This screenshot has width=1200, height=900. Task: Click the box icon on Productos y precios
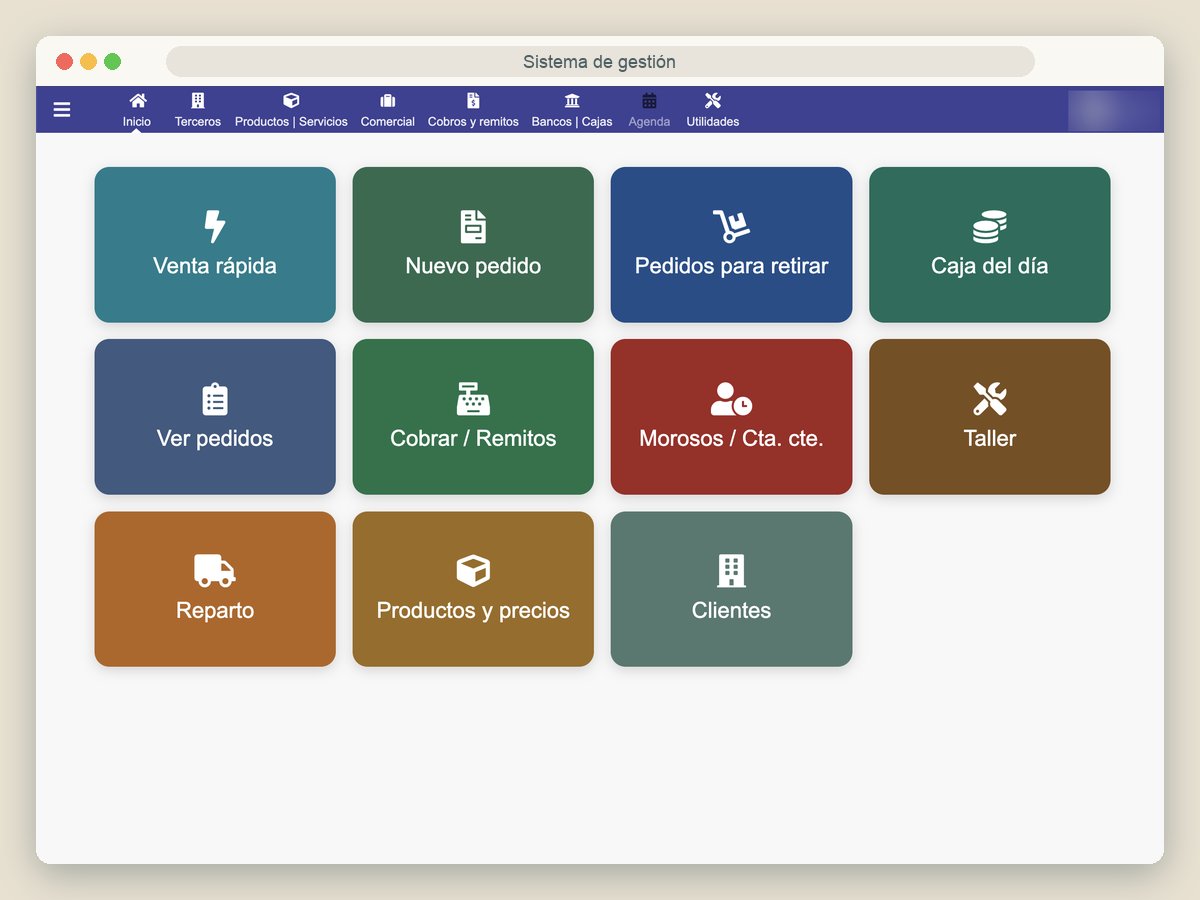point(473,571)
